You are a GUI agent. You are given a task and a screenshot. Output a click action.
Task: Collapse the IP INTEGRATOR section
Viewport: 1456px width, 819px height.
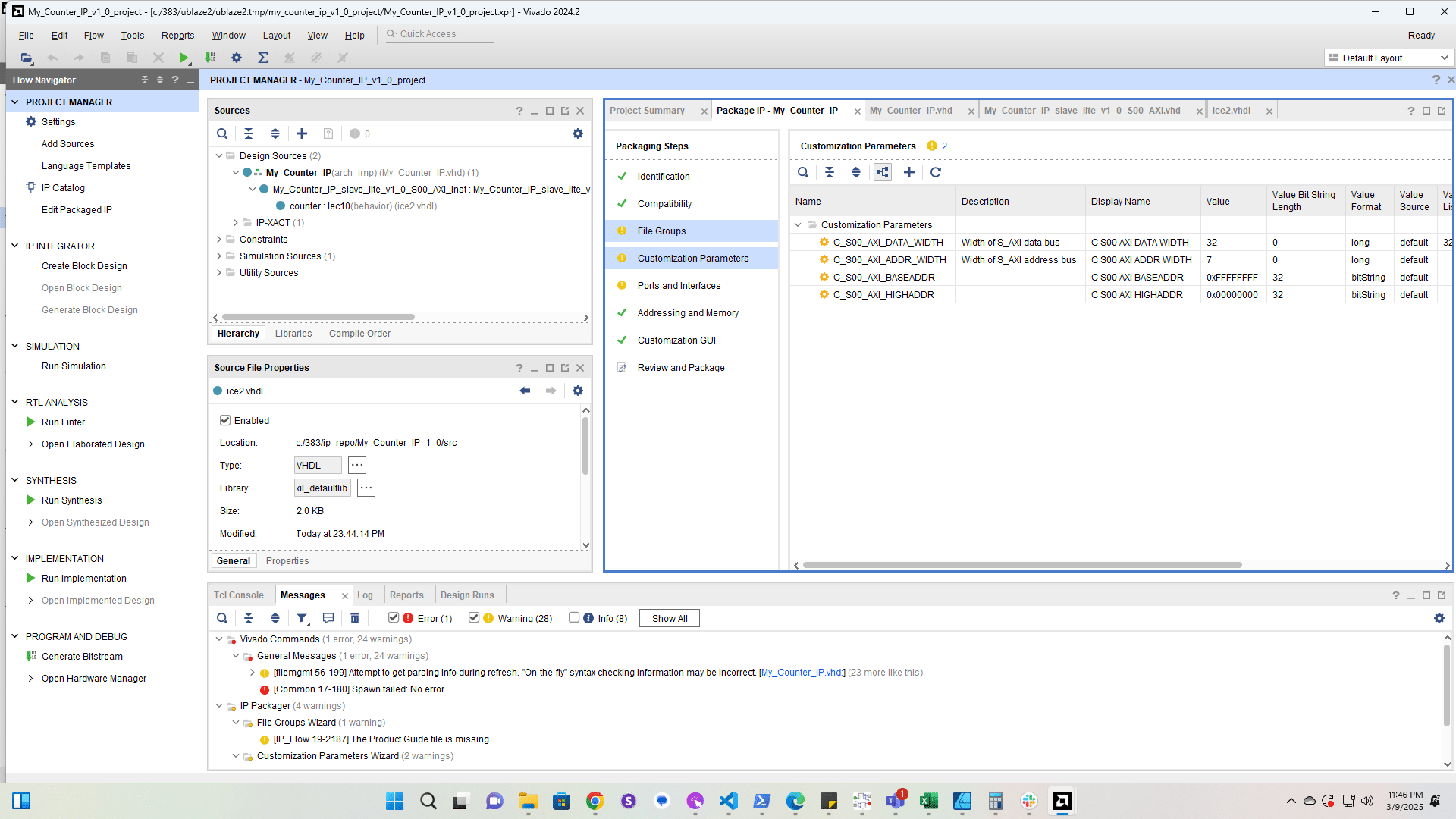[14, 246]
